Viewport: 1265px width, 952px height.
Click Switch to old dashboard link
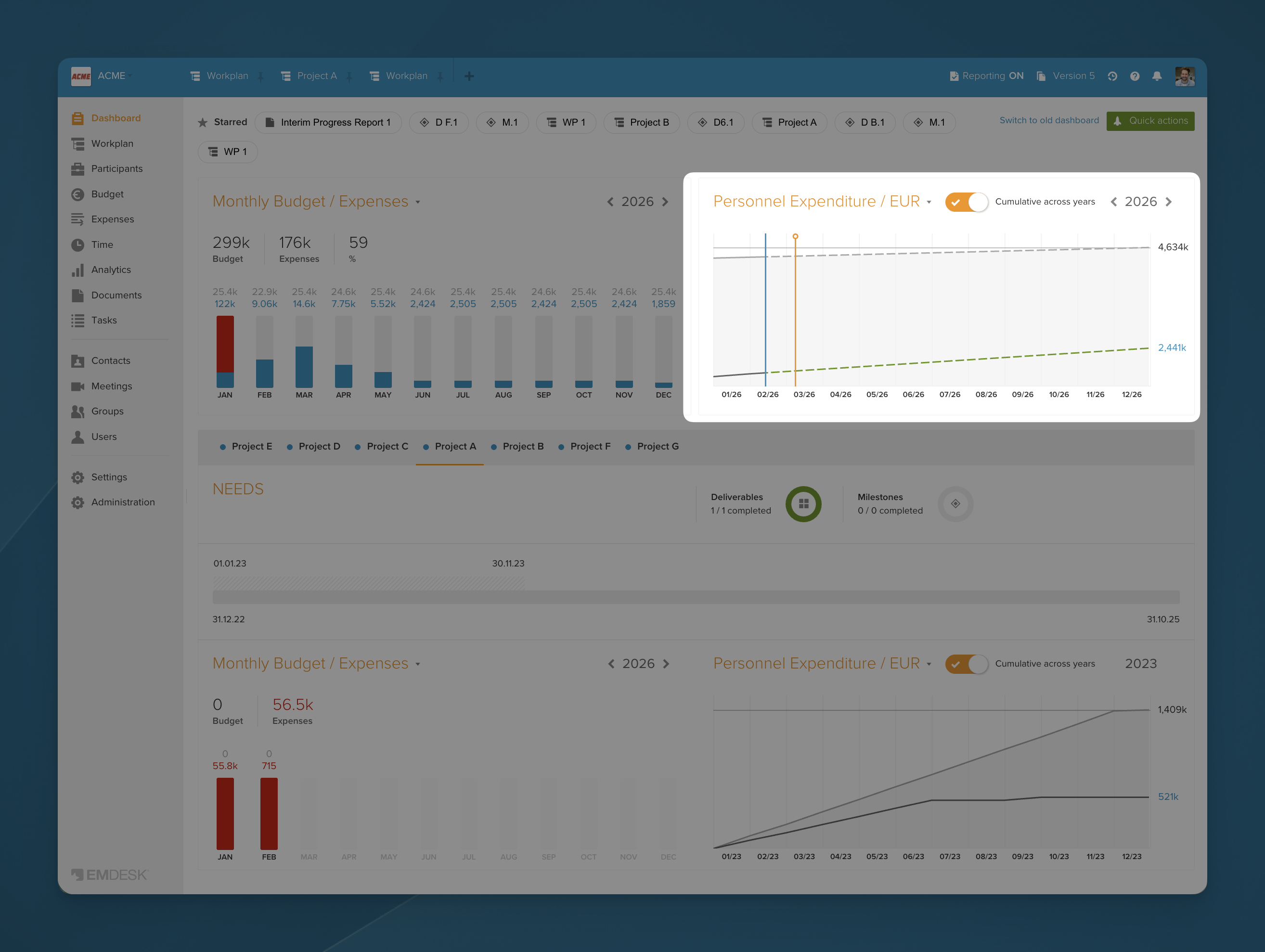coord(1049,121)
